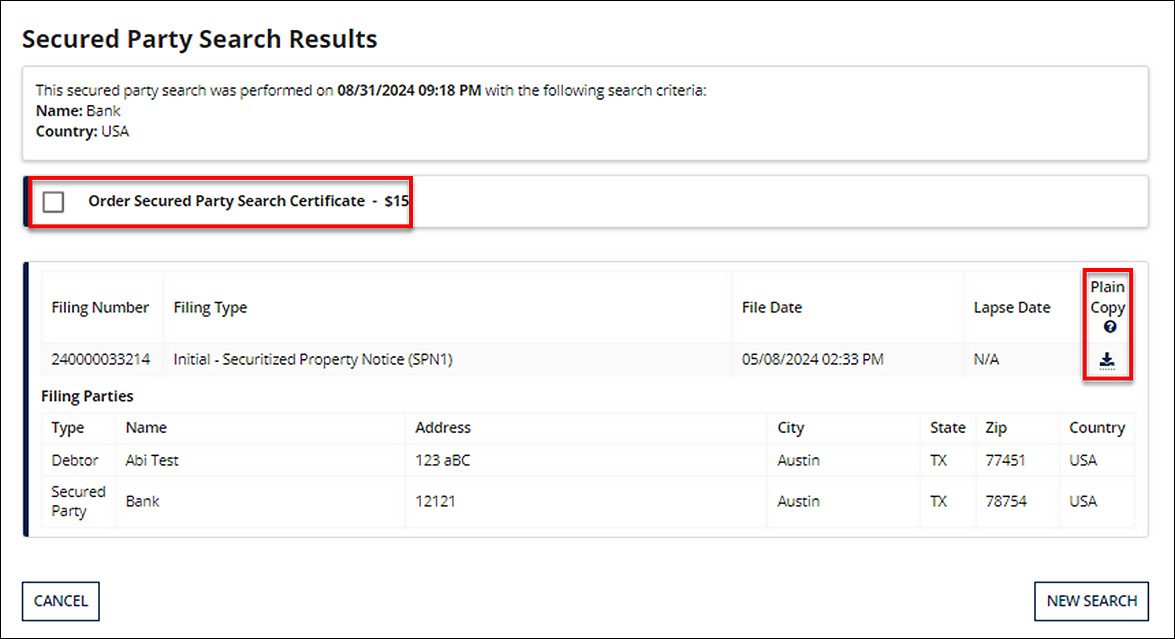Screen dimensions: 1175x639
Task: Click the Plain Copy help question mark icon
Action: click(1109, 327)
